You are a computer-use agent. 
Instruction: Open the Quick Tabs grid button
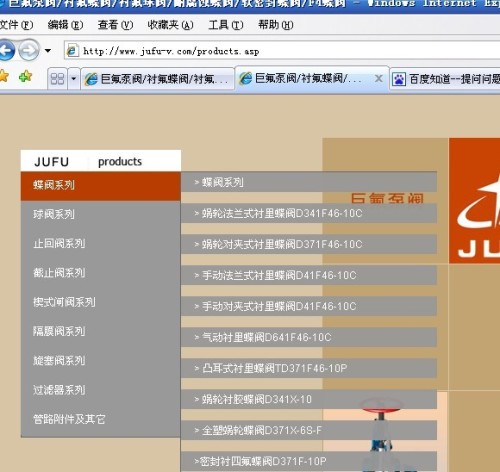click(57, 79)
